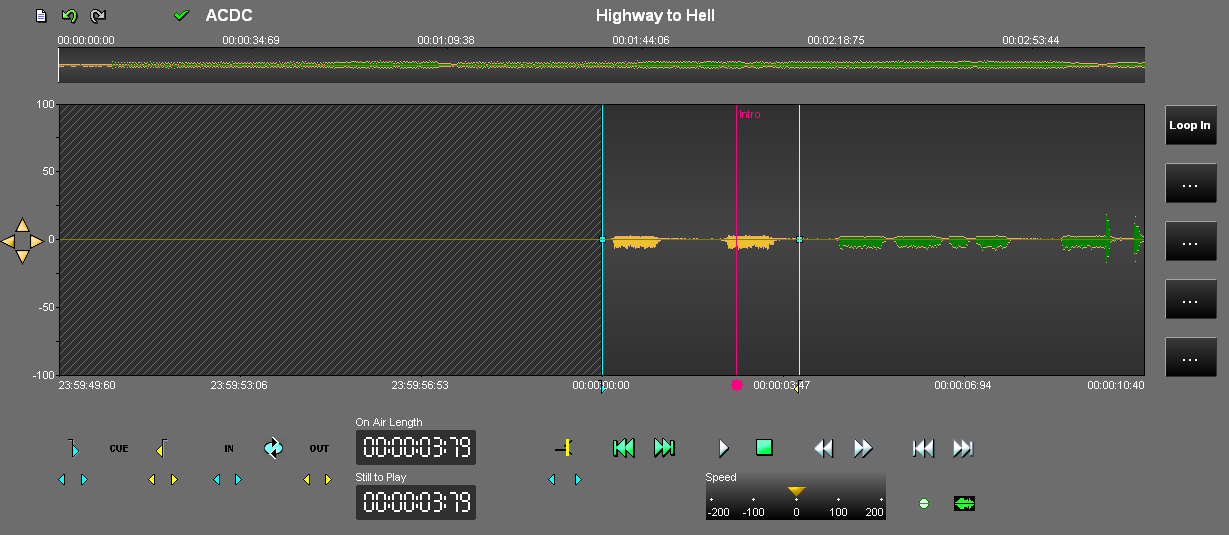Click the new document icon

41,16
